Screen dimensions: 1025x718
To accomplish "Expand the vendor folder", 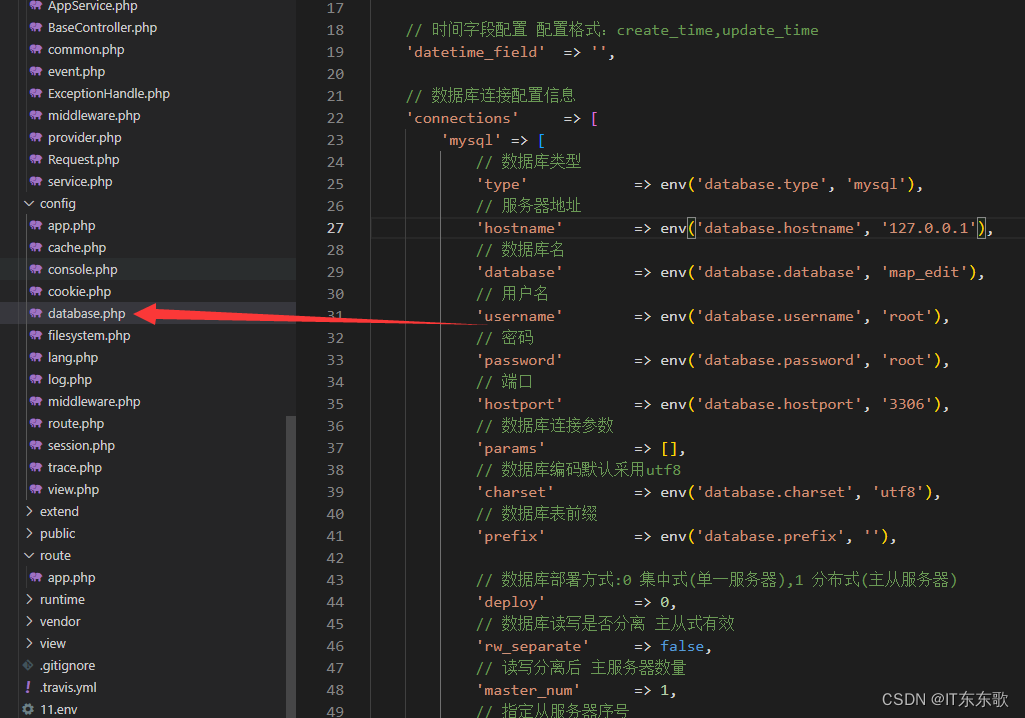I will [x=29, y=621].
